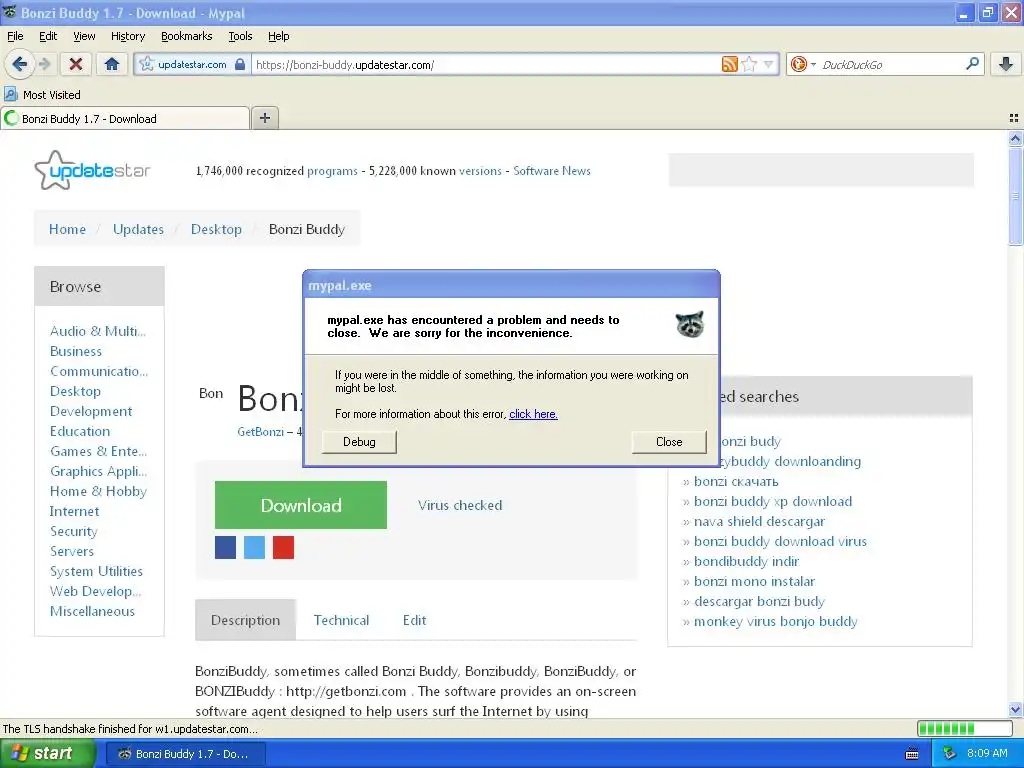The image size is (1024, 768).
Task: Click the red share square
Action: coord(283,547)
